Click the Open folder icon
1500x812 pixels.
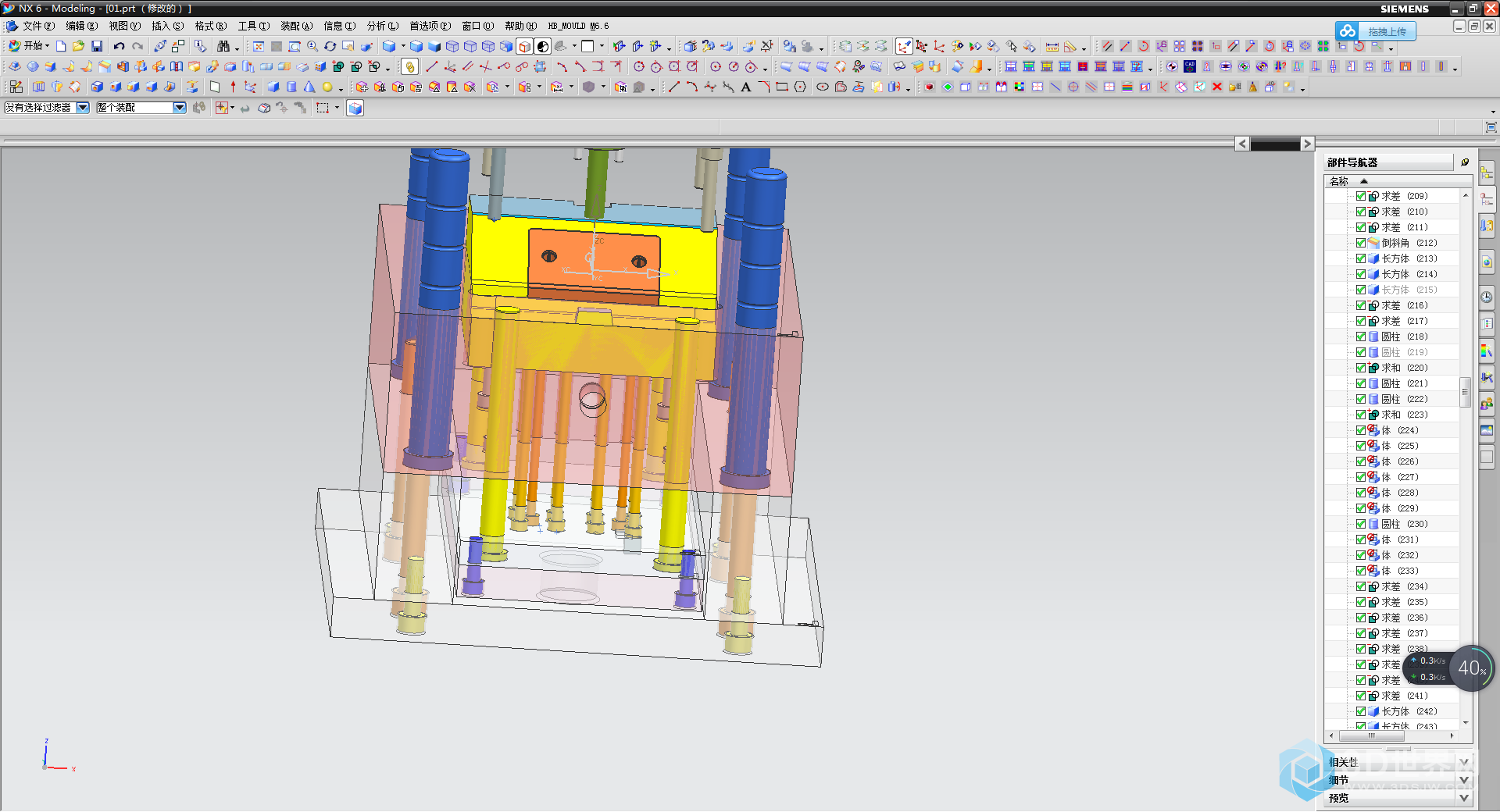click(x=78, y=46)
